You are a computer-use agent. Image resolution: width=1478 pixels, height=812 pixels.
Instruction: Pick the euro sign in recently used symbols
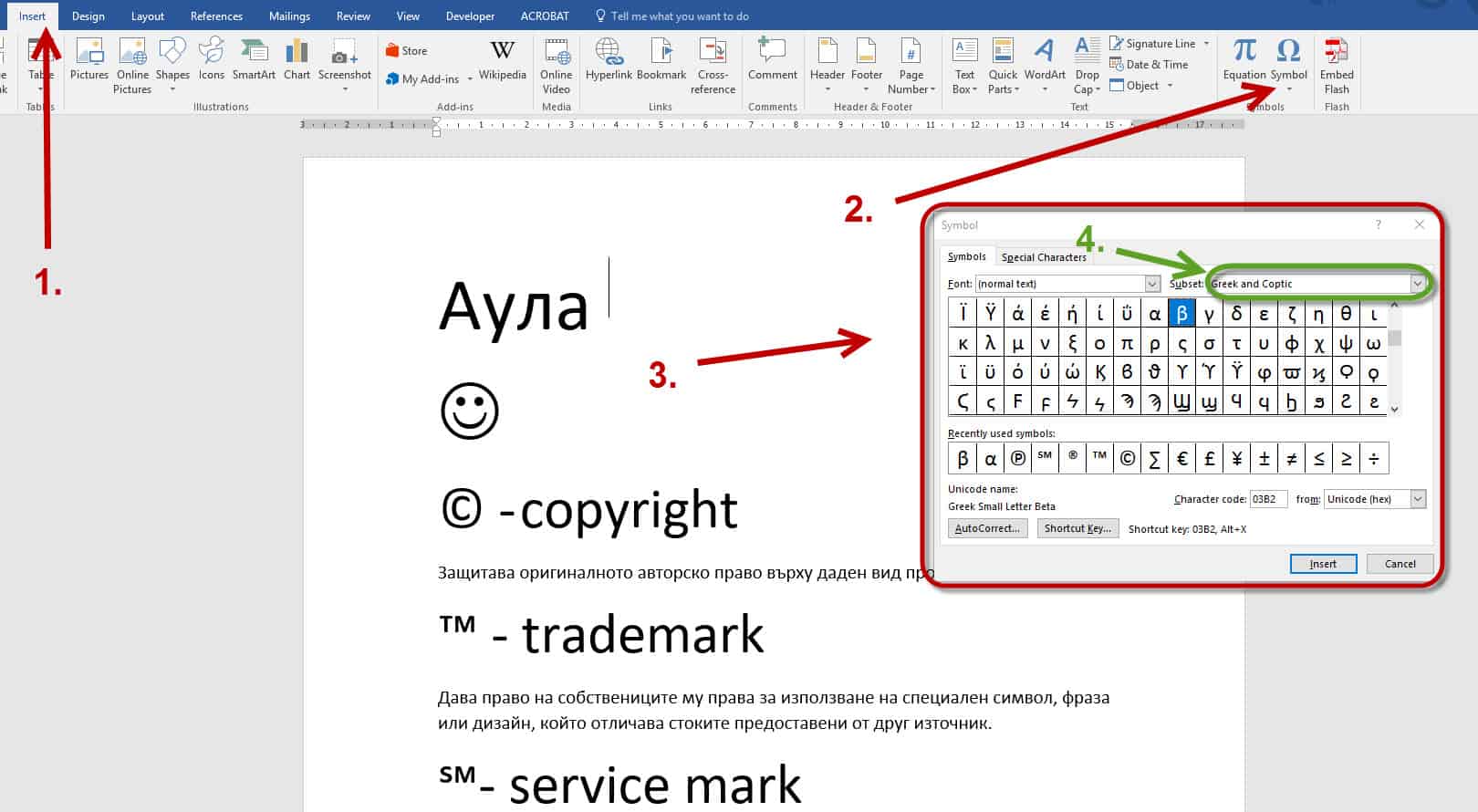click(1182, 459)
